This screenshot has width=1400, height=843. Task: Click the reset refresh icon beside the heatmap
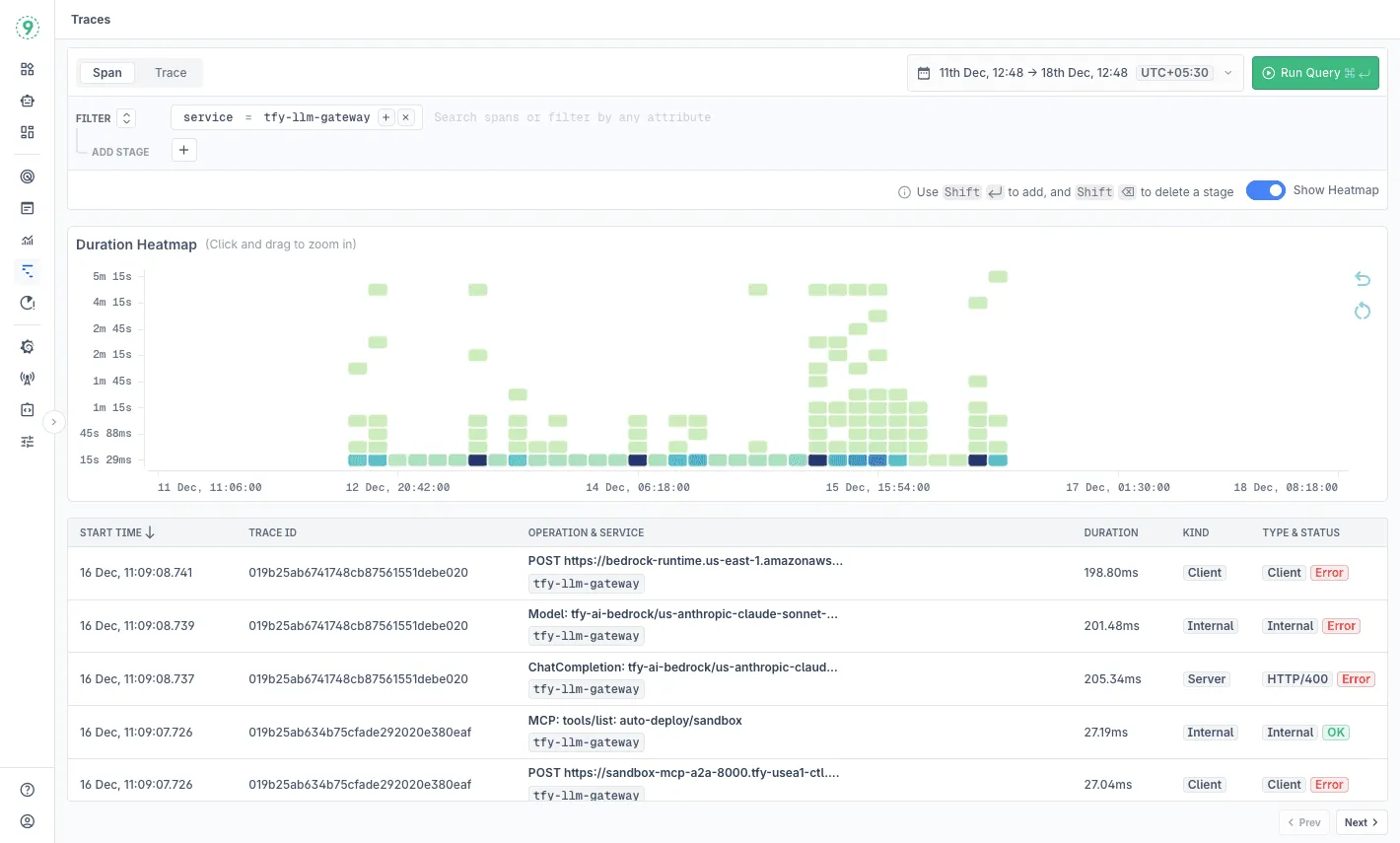tap(1363, 311)
